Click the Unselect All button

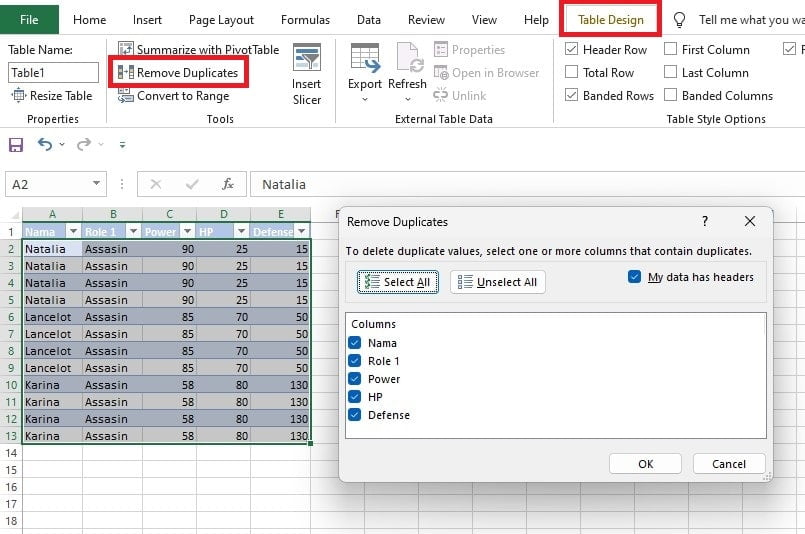point(497,282)
